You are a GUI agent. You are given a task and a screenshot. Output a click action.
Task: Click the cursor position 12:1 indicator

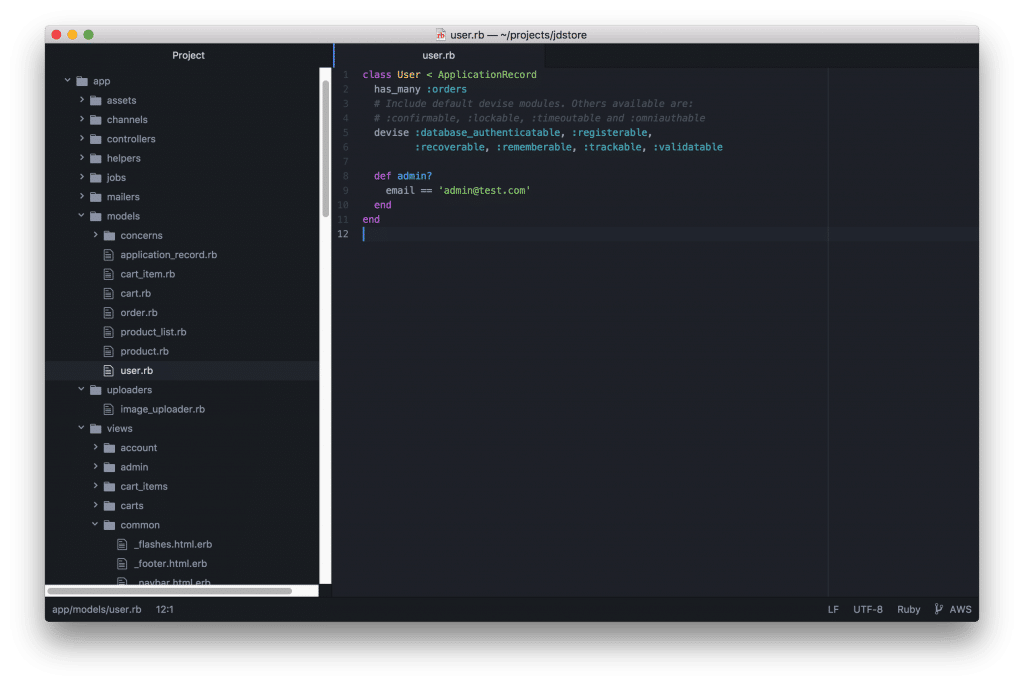165,609
